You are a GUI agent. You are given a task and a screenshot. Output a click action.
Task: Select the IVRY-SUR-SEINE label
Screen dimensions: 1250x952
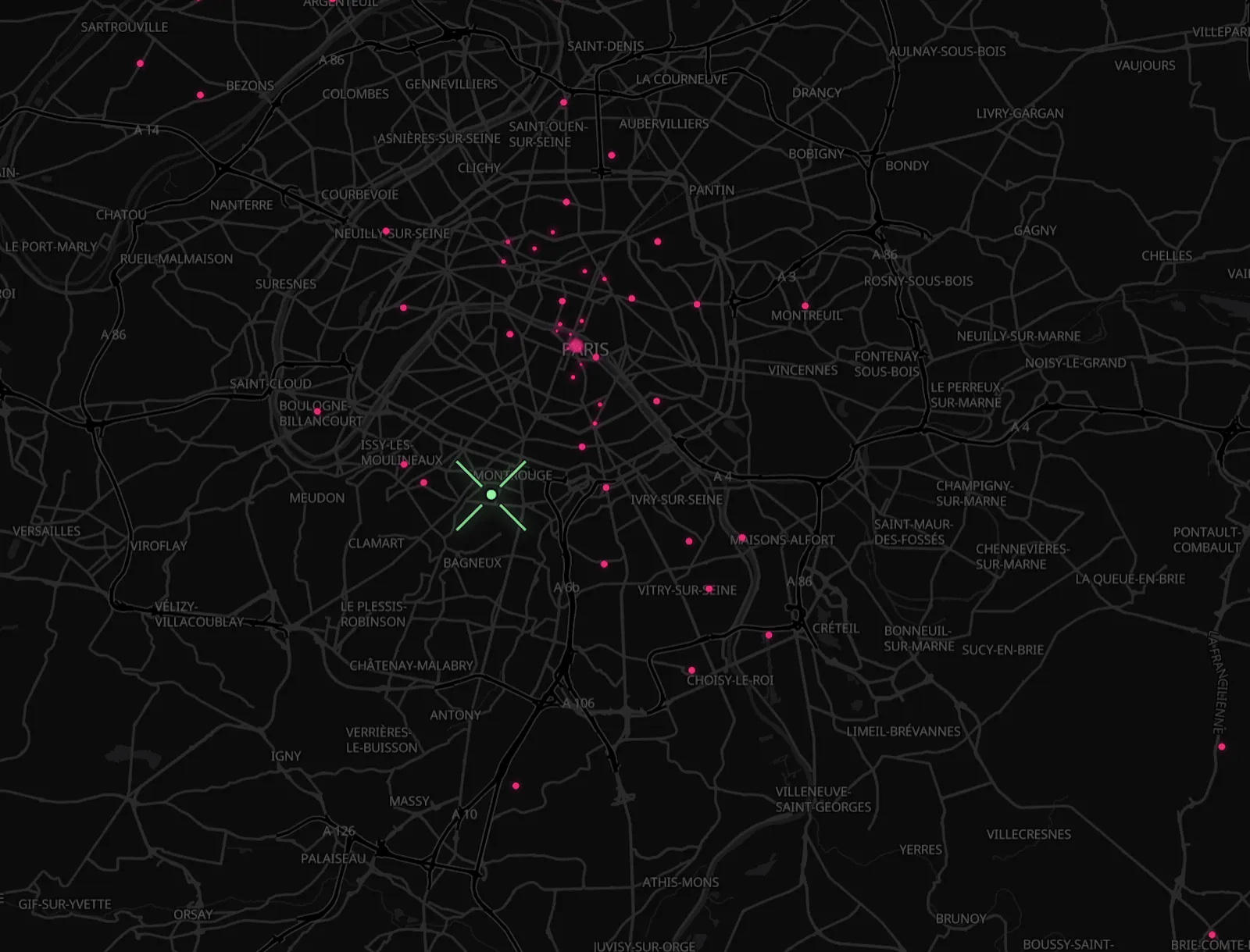click(677, 500)
